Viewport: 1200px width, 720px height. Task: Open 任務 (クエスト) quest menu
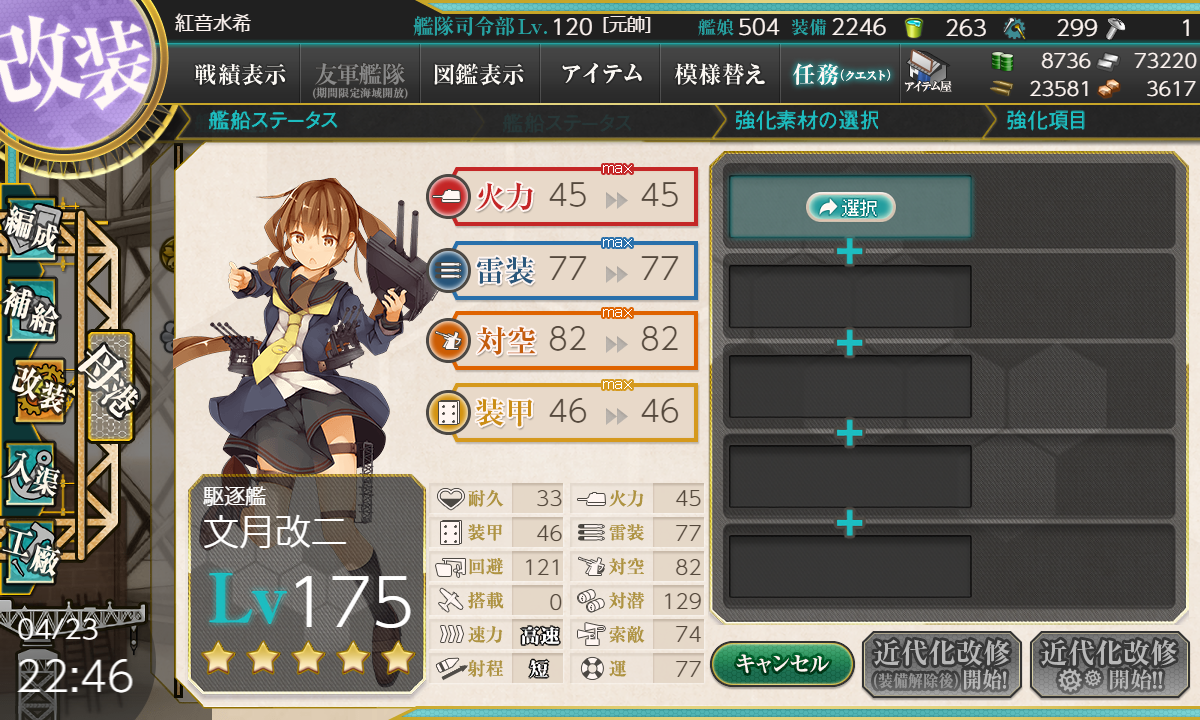click(x=838, y=75)
